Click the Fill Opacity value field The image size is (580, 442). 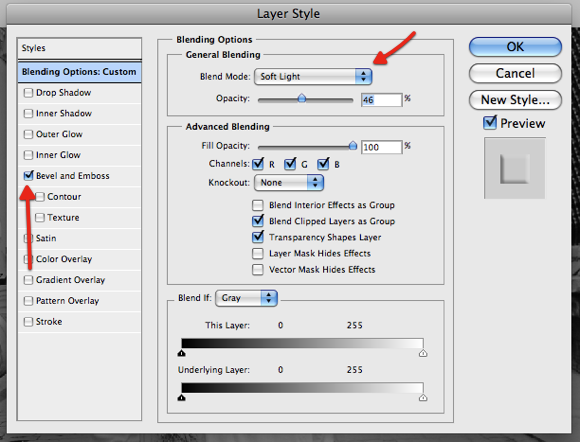click(x=381, y=147)
